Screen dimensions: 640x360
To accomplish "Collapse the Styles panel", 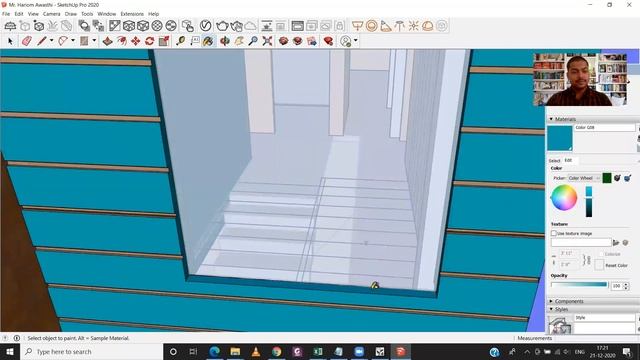I will click(551, 309).
